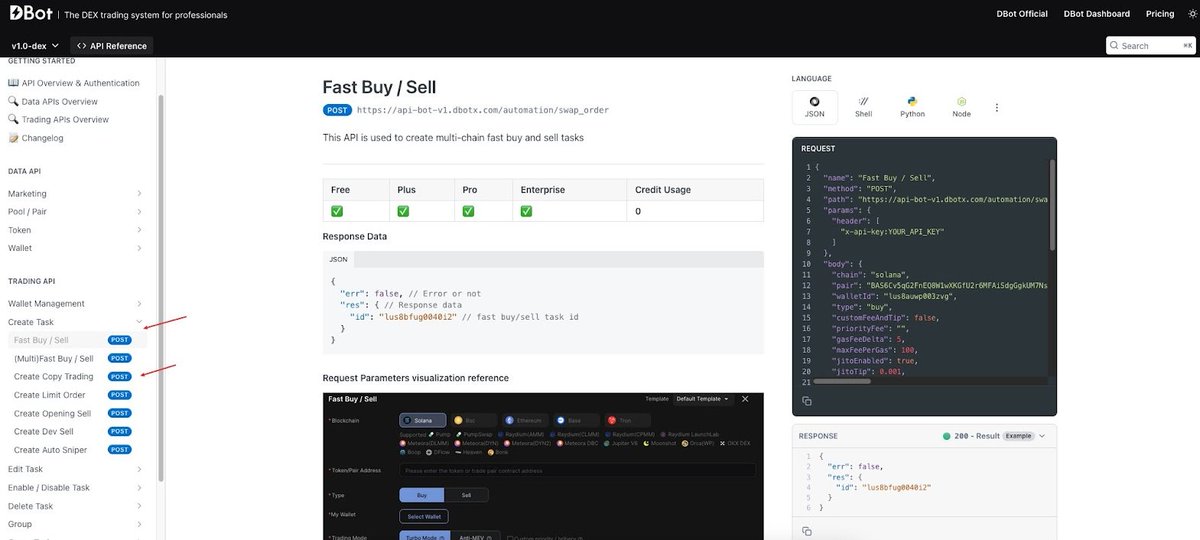Expand the Enable / Disable Task section
Image resolution: width=1200 pixels, height=540 pixels.
75,487
